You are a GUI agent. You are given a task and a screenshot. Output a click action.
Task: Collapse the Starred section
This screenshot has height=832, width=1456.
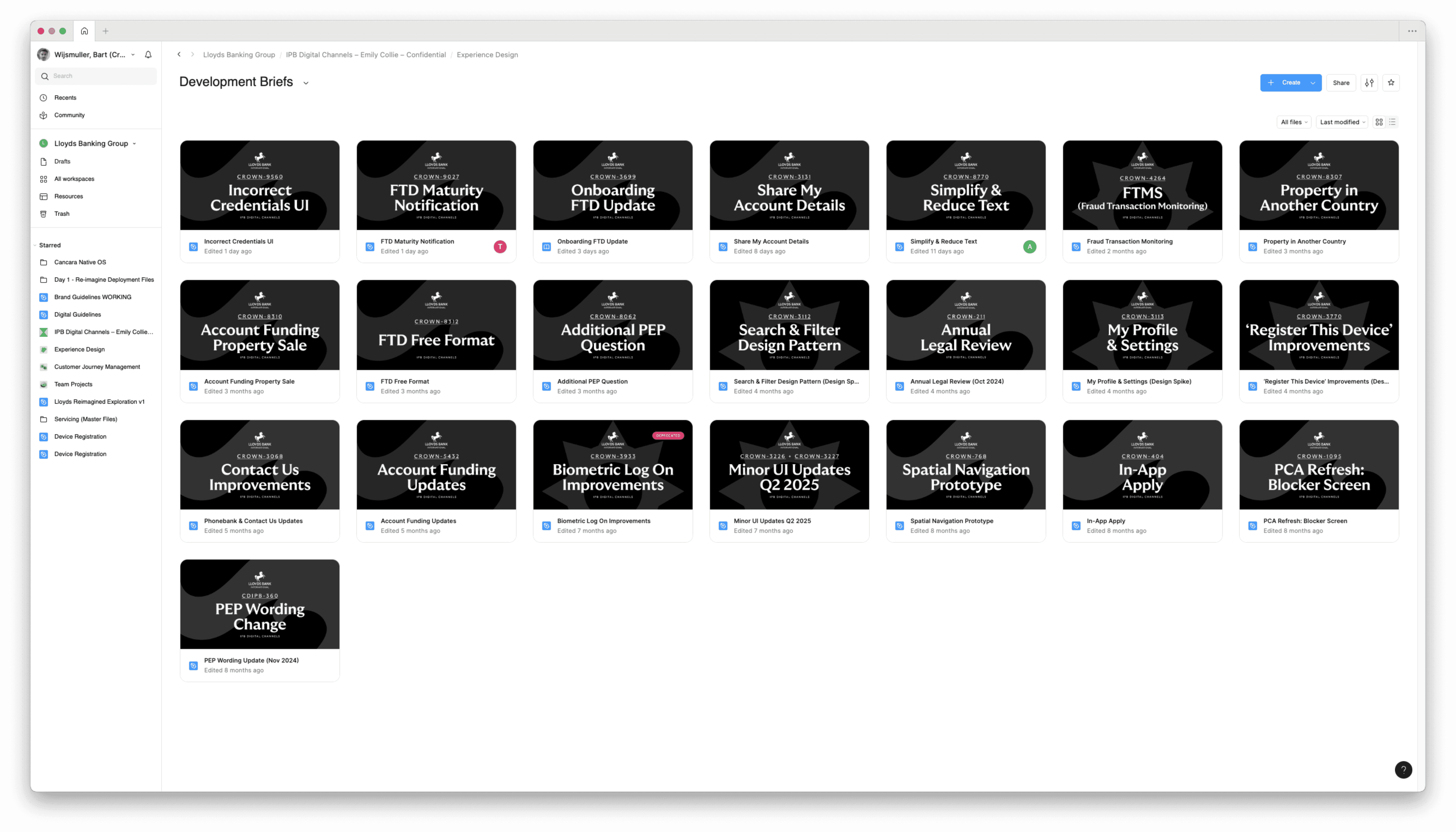click(35, 245)
